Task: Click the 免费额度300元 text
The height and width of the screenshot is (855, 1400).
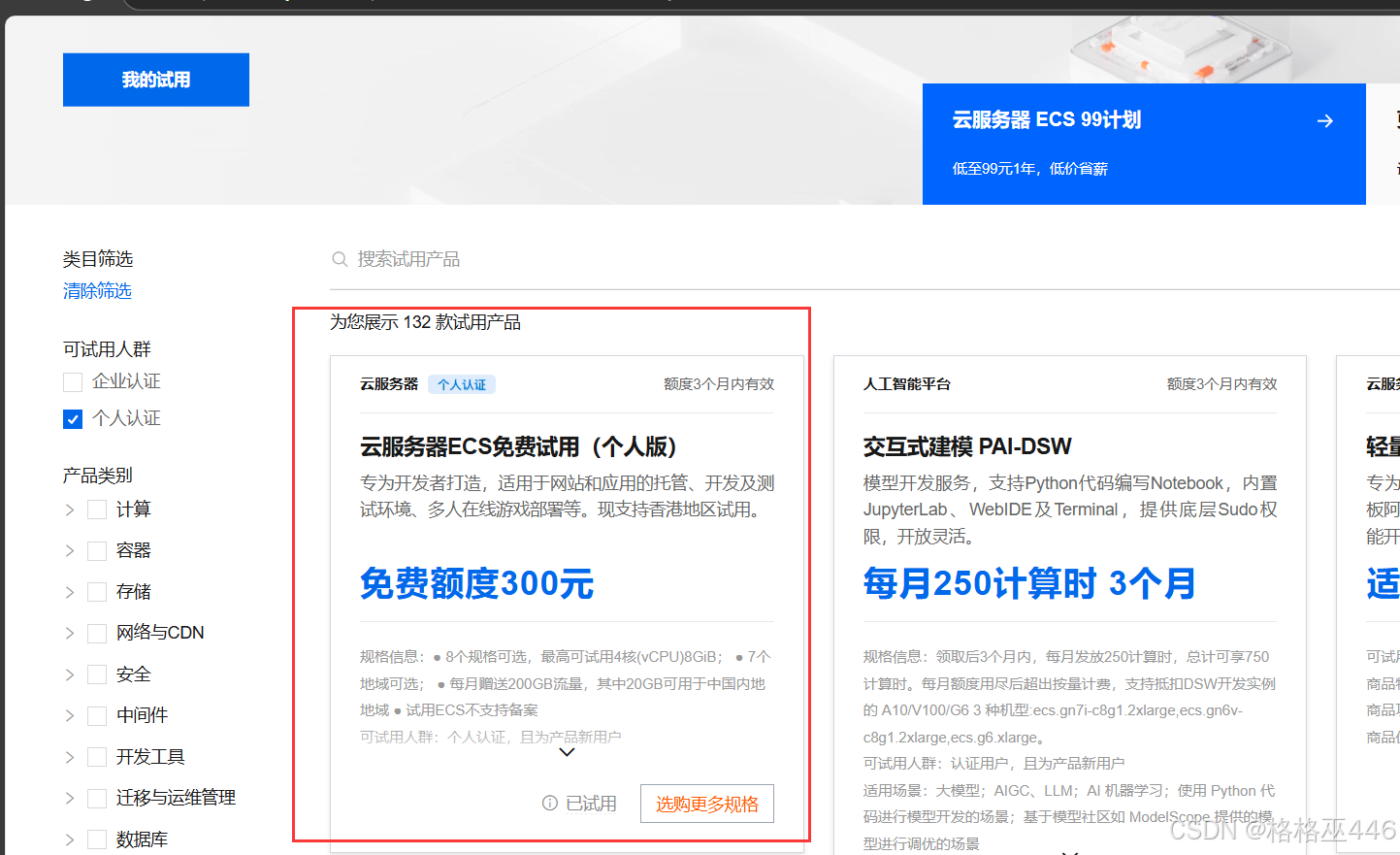Action: [476, 583]
